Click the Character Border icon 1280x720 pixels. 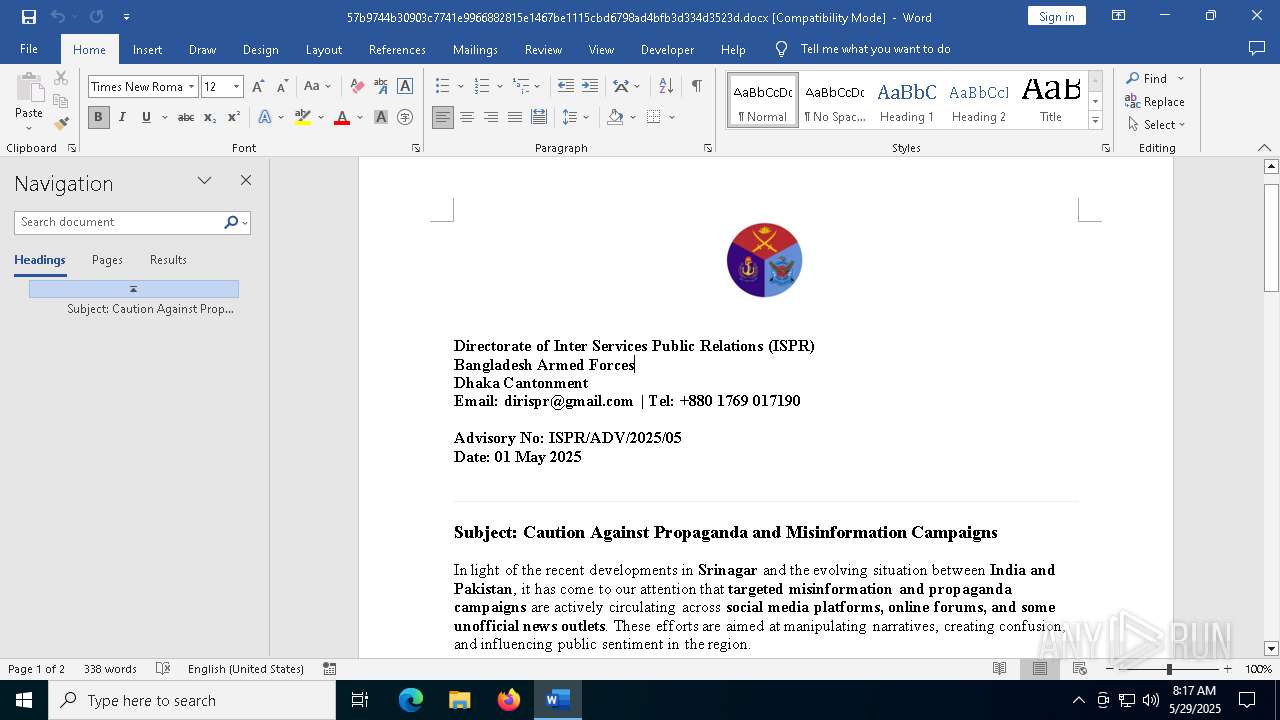tap(405, 87)
